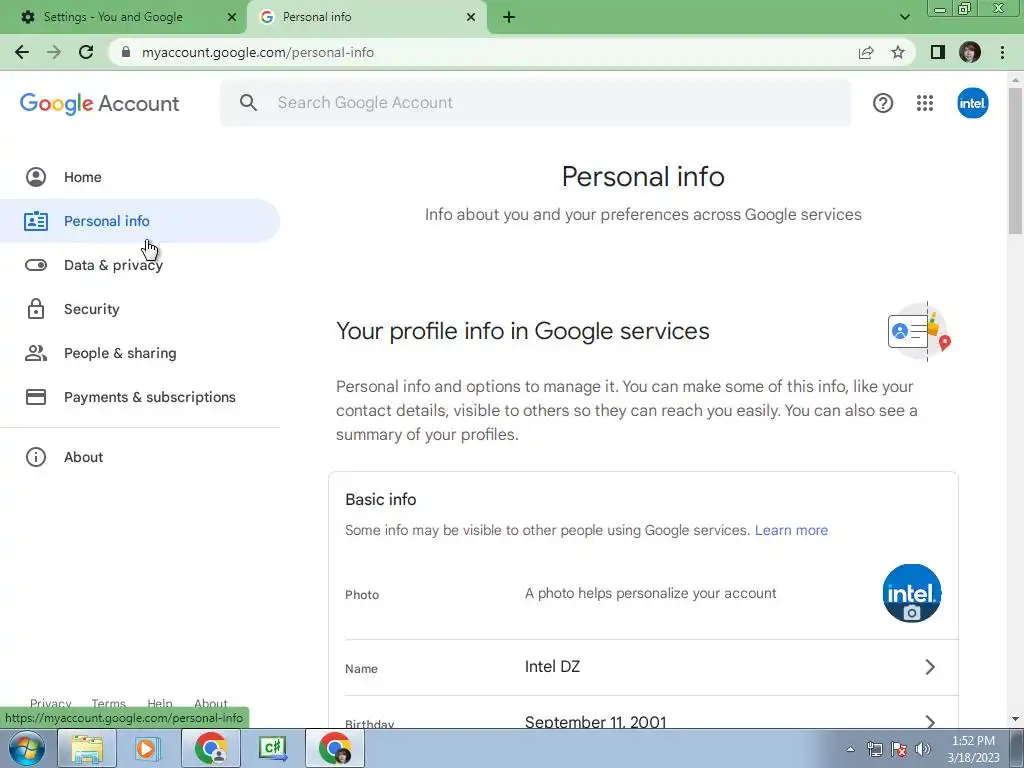
Task: Click the volume speaker tray icon
Action: click(922, 749)
